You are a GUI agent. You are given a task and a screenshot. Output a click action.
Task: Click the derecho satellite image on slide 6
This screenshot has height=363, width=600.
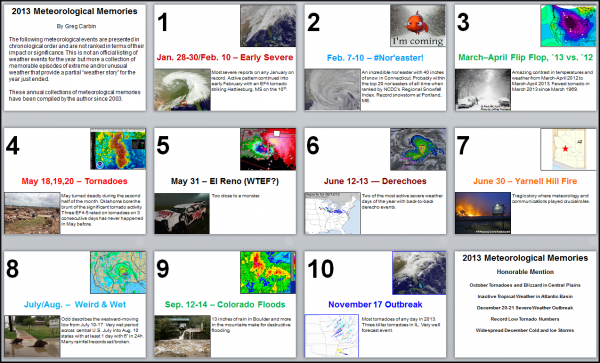[x=418, y=149]
